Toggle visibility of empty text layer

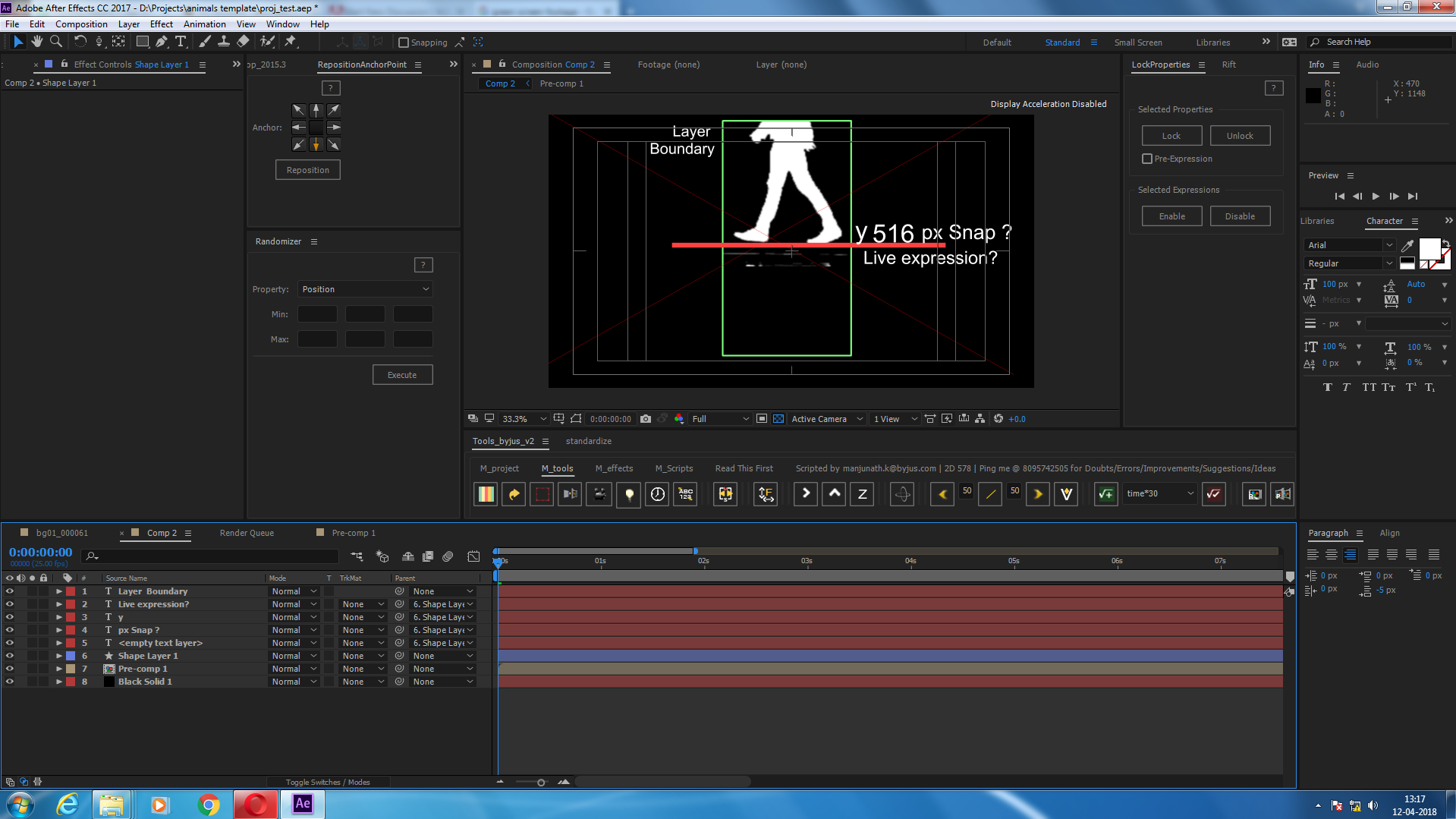pyautogui.click(x=10, y=643)
